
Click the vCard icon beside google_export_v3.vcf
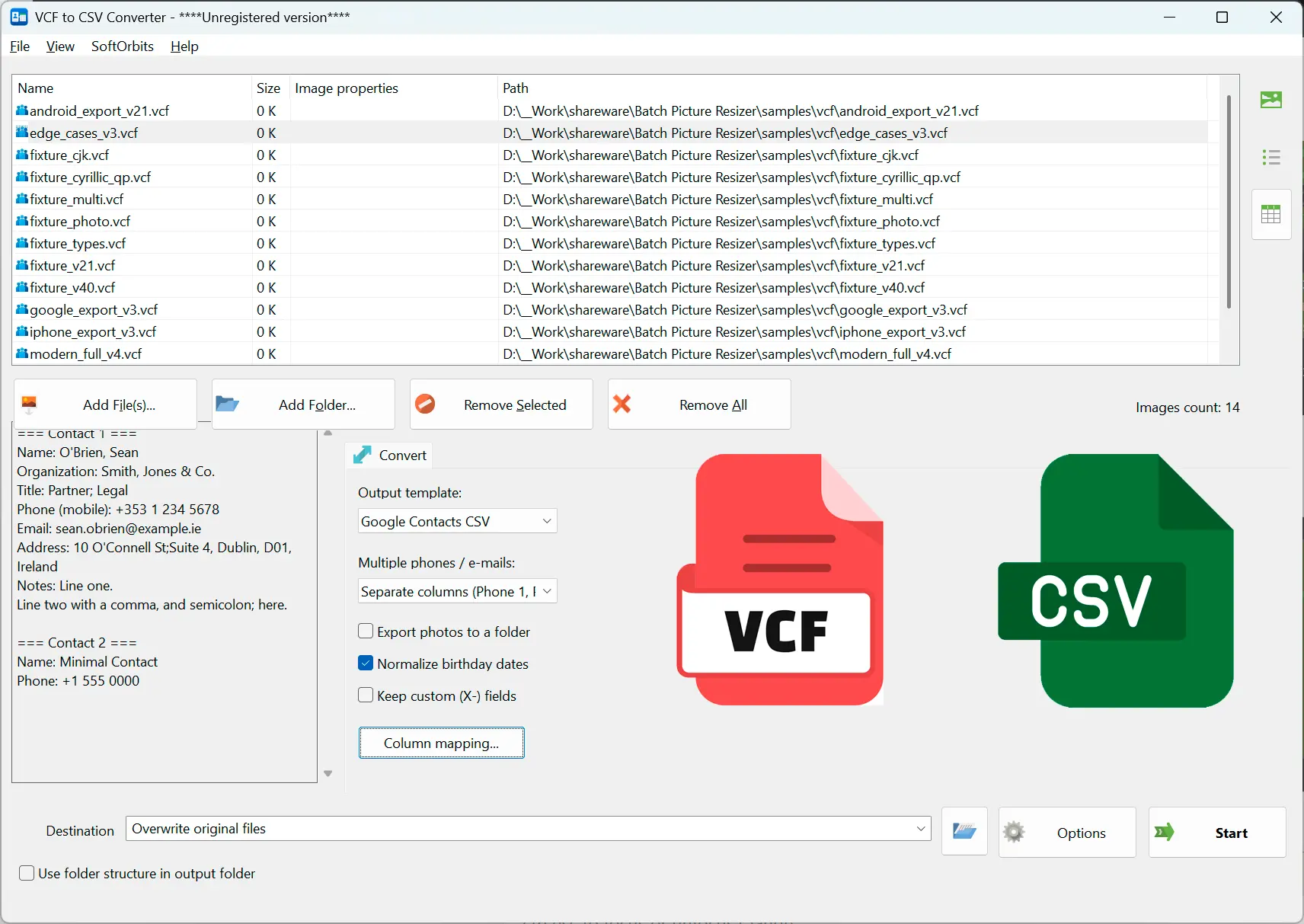click(22, 309)
